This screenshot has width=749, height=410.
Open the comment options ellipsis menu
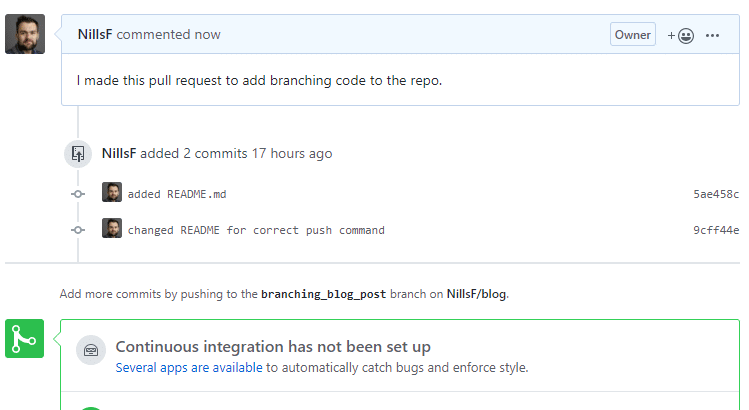[712, 35]
